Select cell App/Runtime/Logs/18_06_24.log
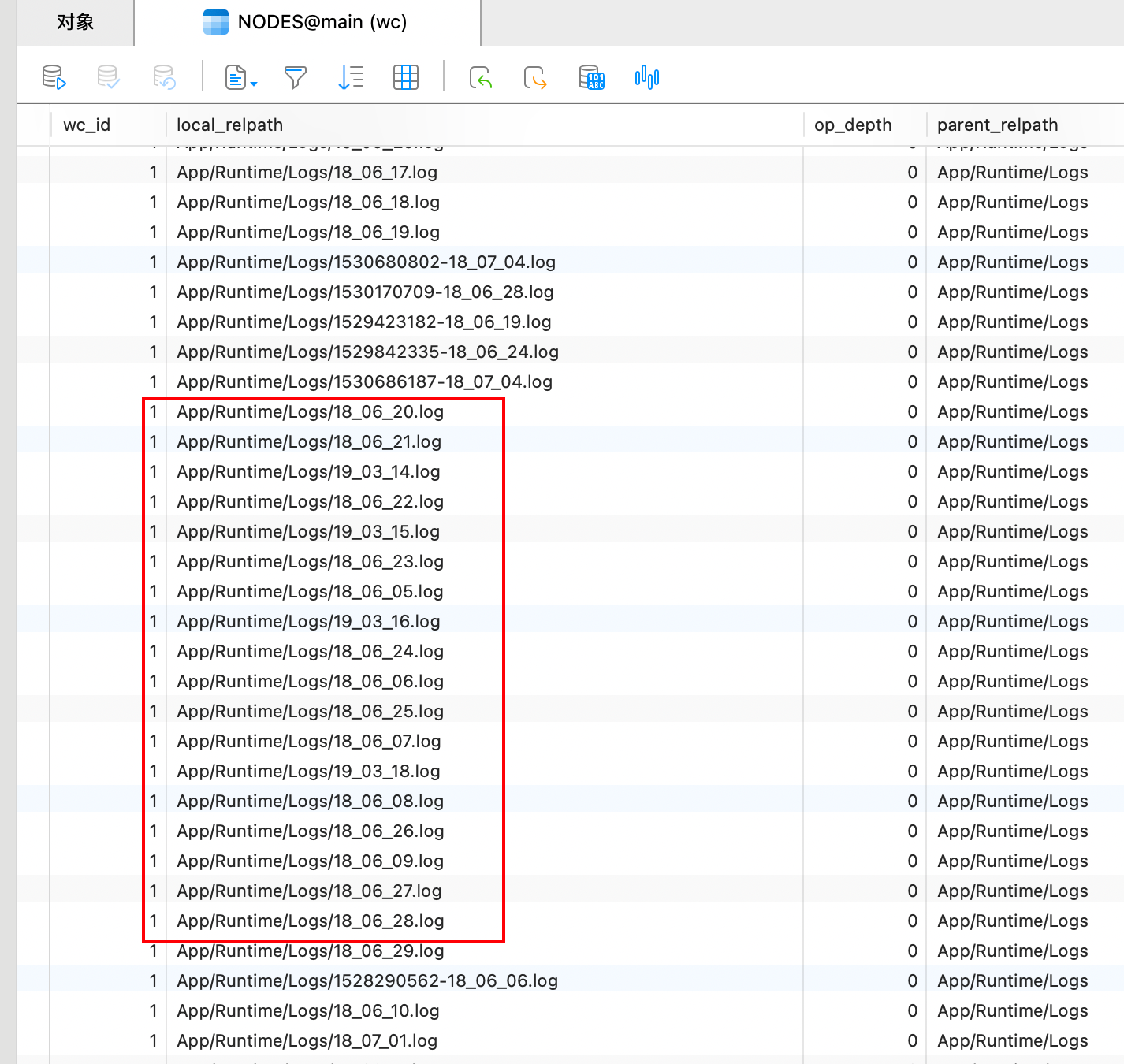1124x1064 pixels. (x=485, y=651)
